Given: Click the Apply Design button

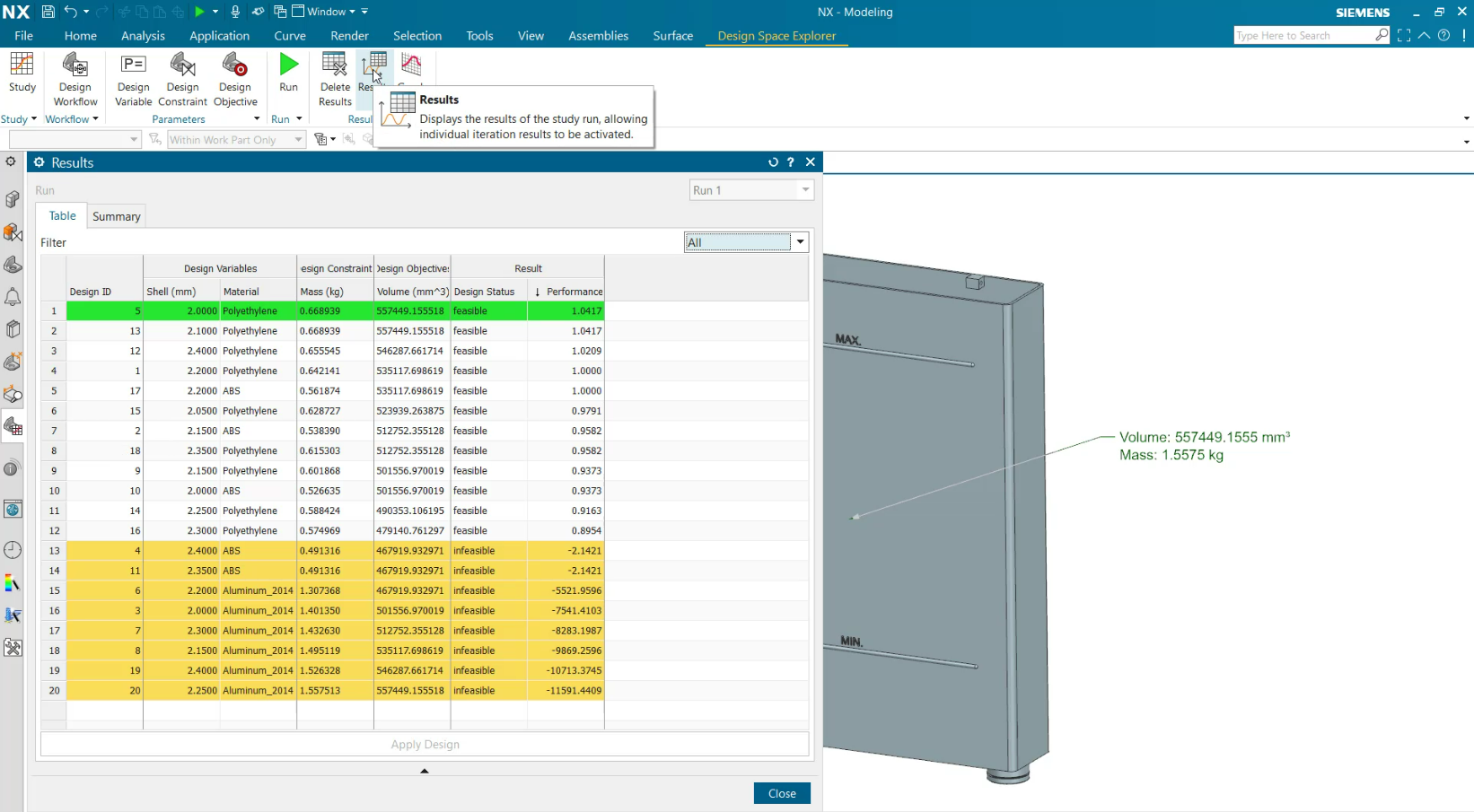Looking at the screenshot, I should click(x=425, y=745).
